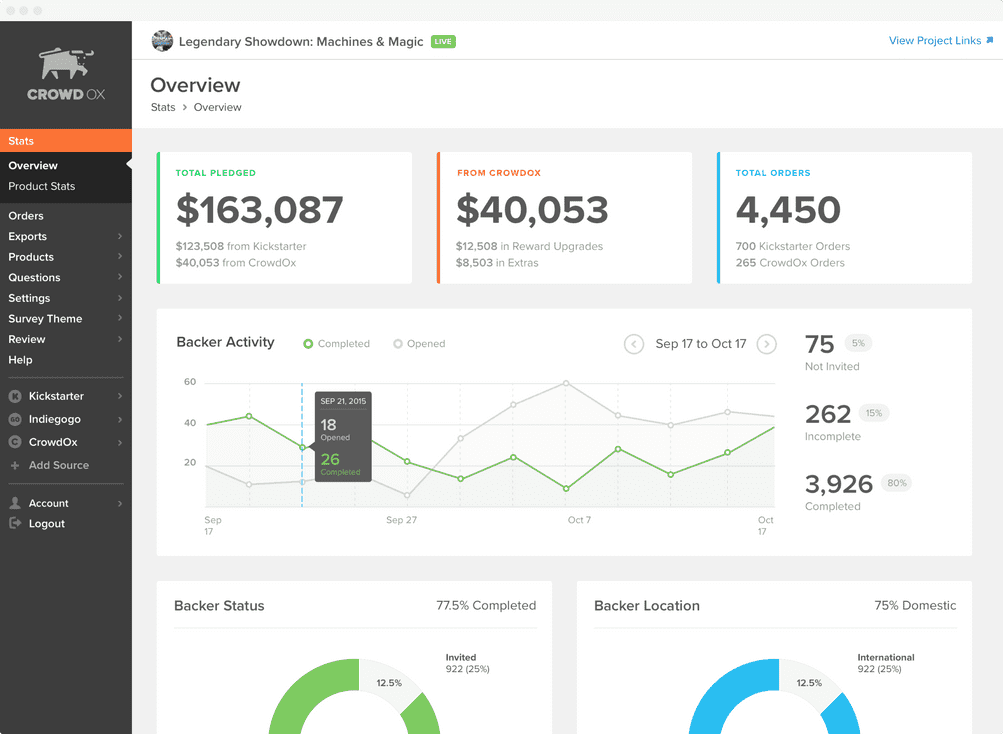
Task: Click the 12.5% slice in Backer Status donut
Action: [388, 683]
